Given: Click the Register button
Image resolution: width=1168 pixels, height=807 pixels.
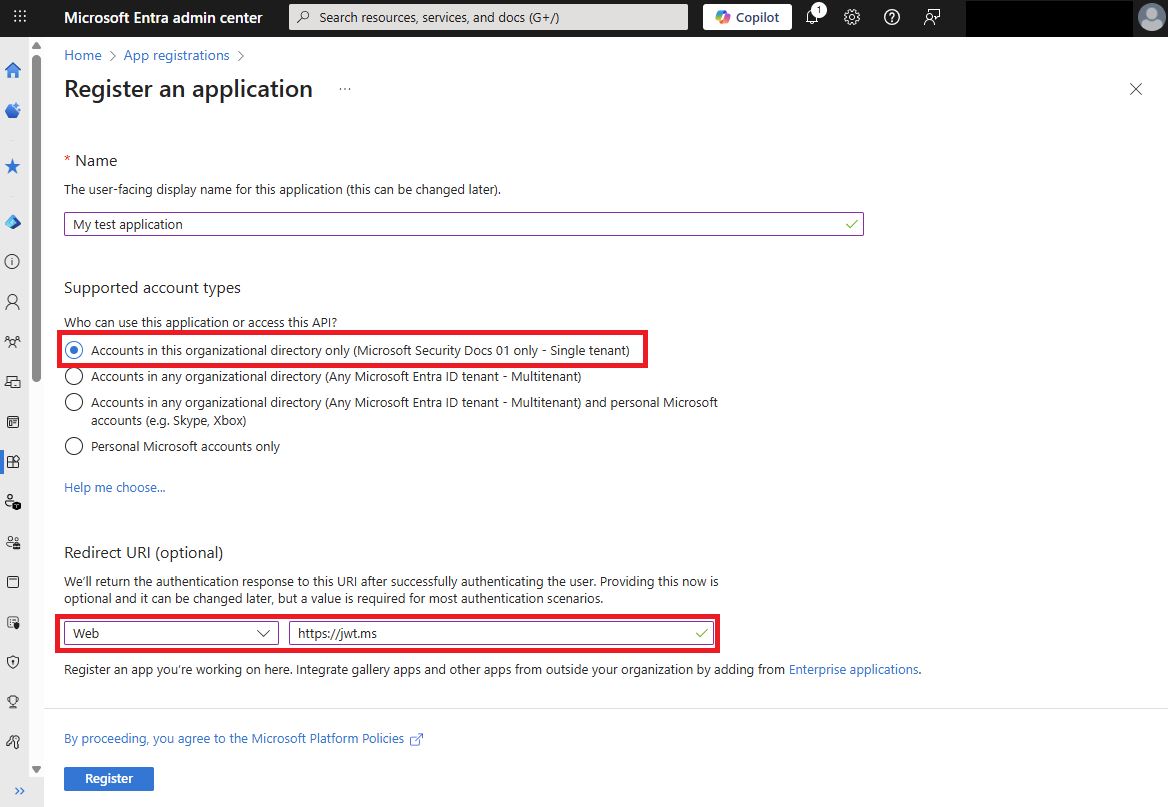Looking at the screenshot, I should coord(109,779).
